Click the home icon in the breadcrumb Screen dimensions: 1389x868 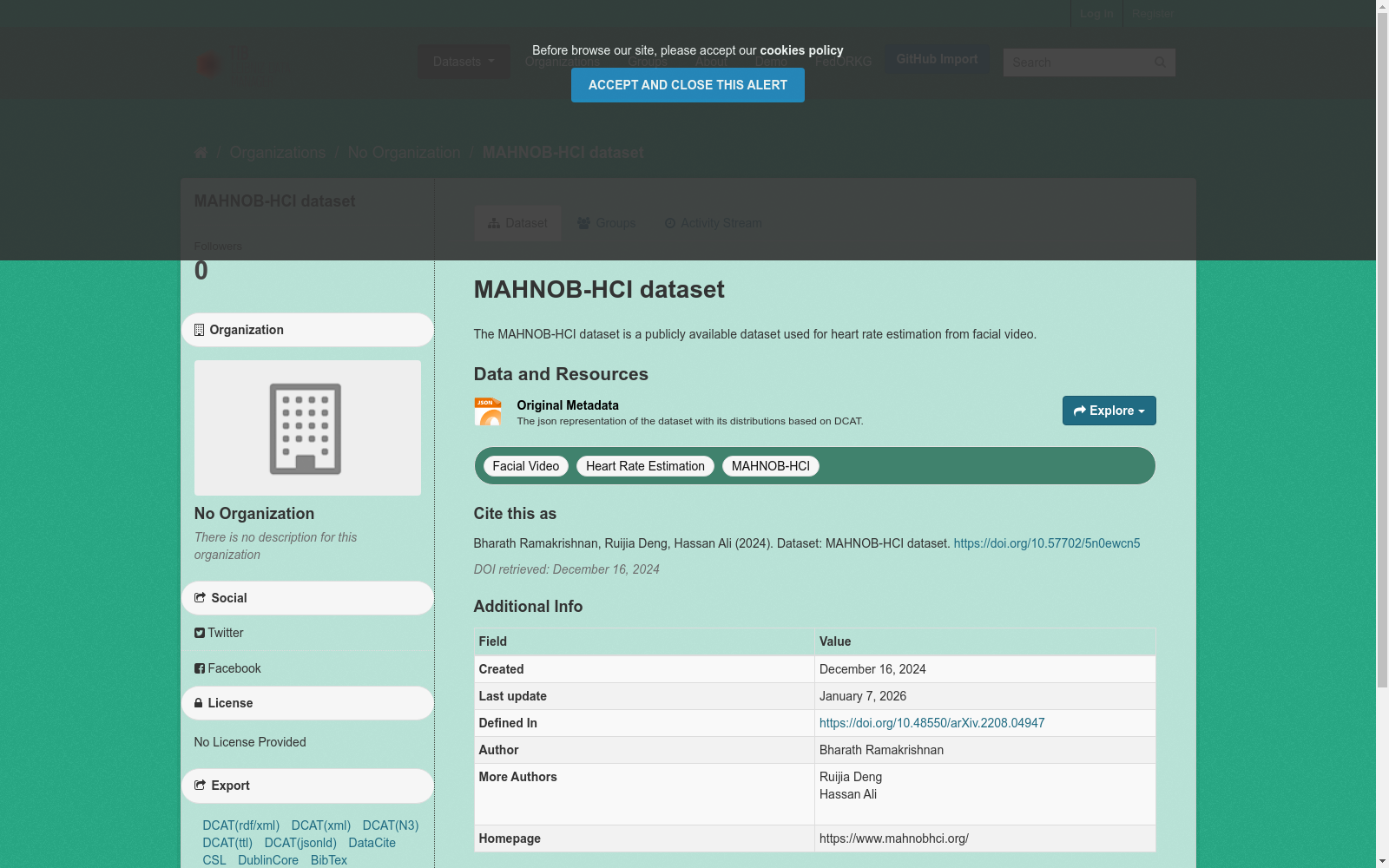pyautogui.click(x=200, y=153)
